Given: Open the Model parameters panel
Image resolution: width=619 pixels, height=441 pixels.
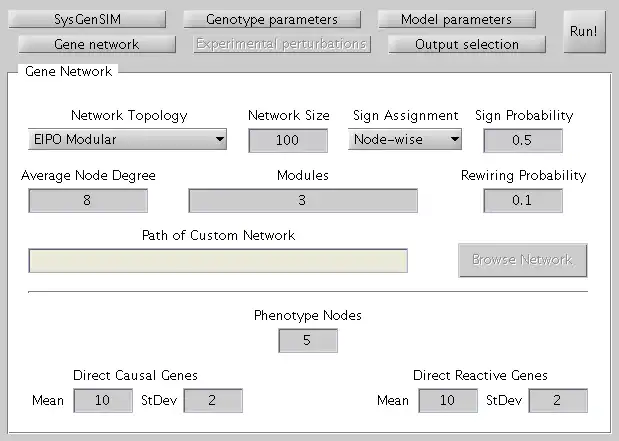Looking at the screenshot, I should [457, 19].
